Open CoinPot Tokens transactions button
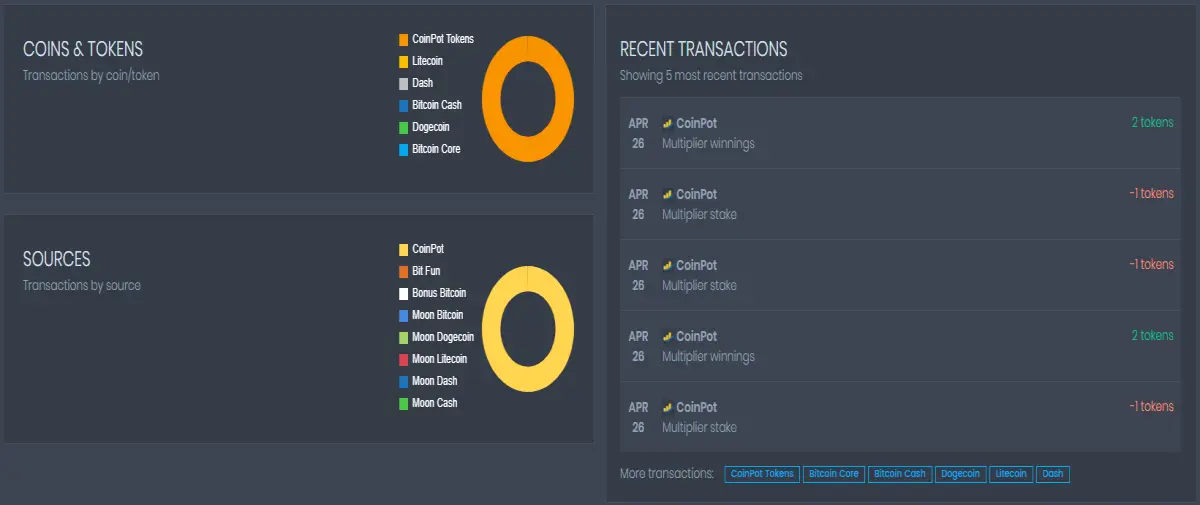1200x505 pixels. 762,474
